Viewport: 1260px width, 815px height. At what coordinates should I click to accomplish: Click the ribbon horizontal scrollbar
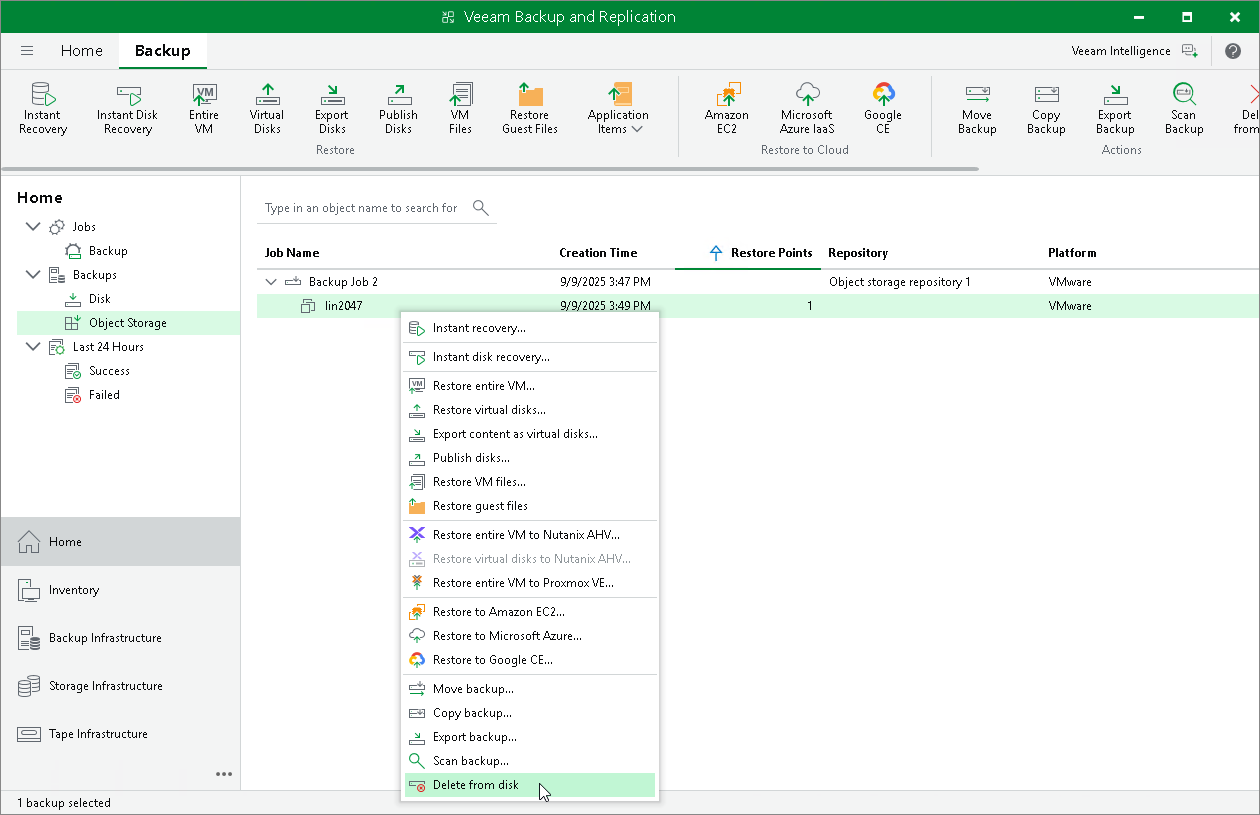tap(490, 168)
